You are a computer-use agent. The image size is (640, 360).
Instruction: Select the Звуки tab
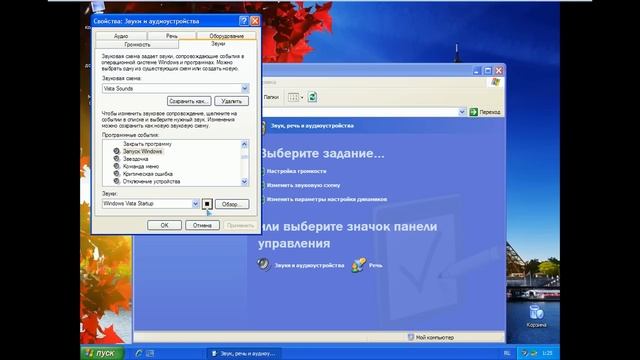(218, 44)
